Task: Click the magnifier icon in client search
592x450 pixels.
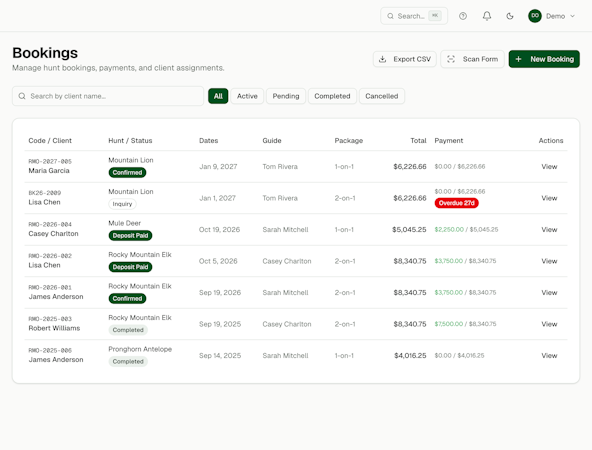Action: [x=22, y=96]
